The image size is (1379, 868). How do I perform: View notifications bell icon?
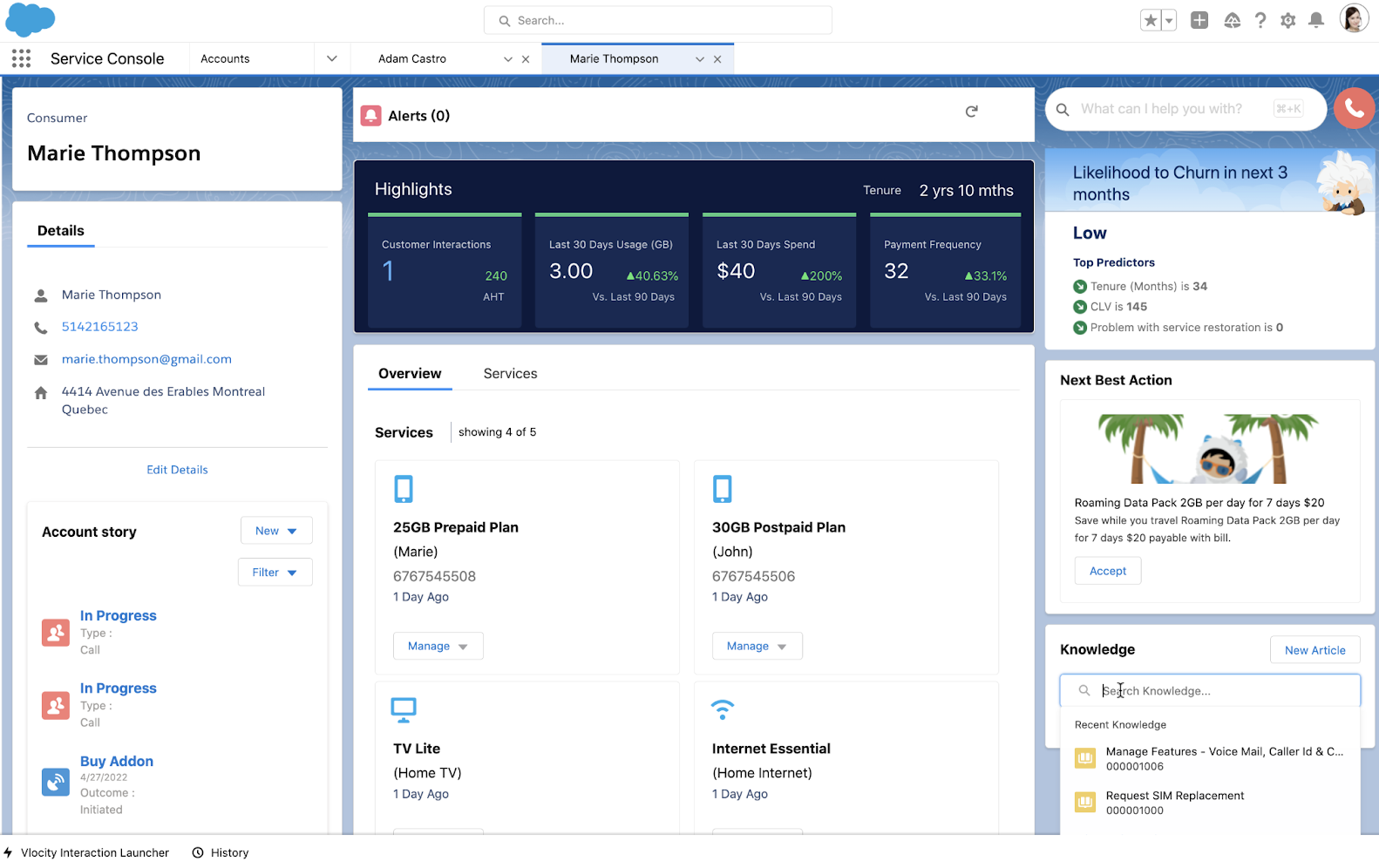click(1316, 20)
